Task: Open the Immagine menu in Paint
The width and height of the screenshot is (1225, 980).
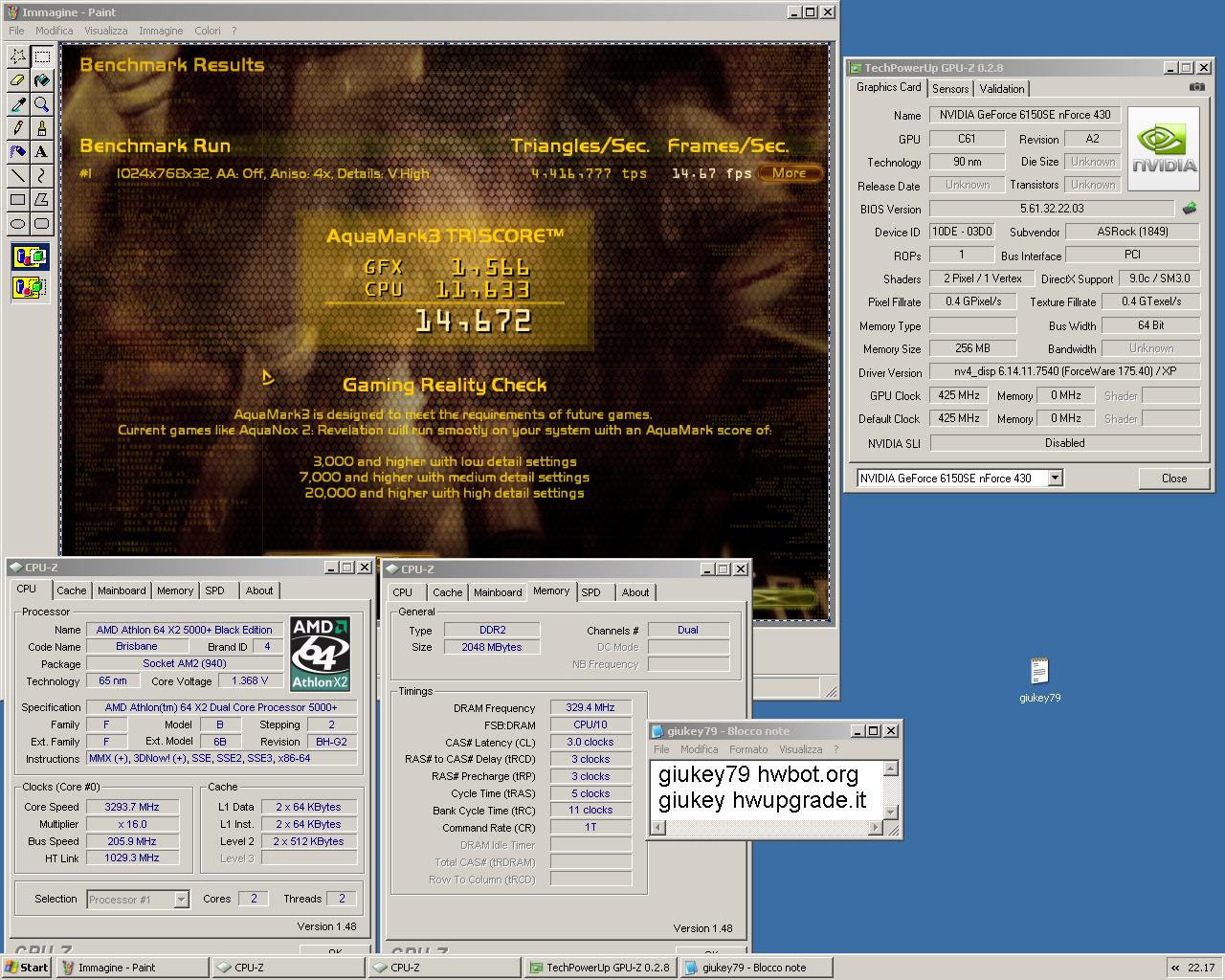Action: click(161, 31)
